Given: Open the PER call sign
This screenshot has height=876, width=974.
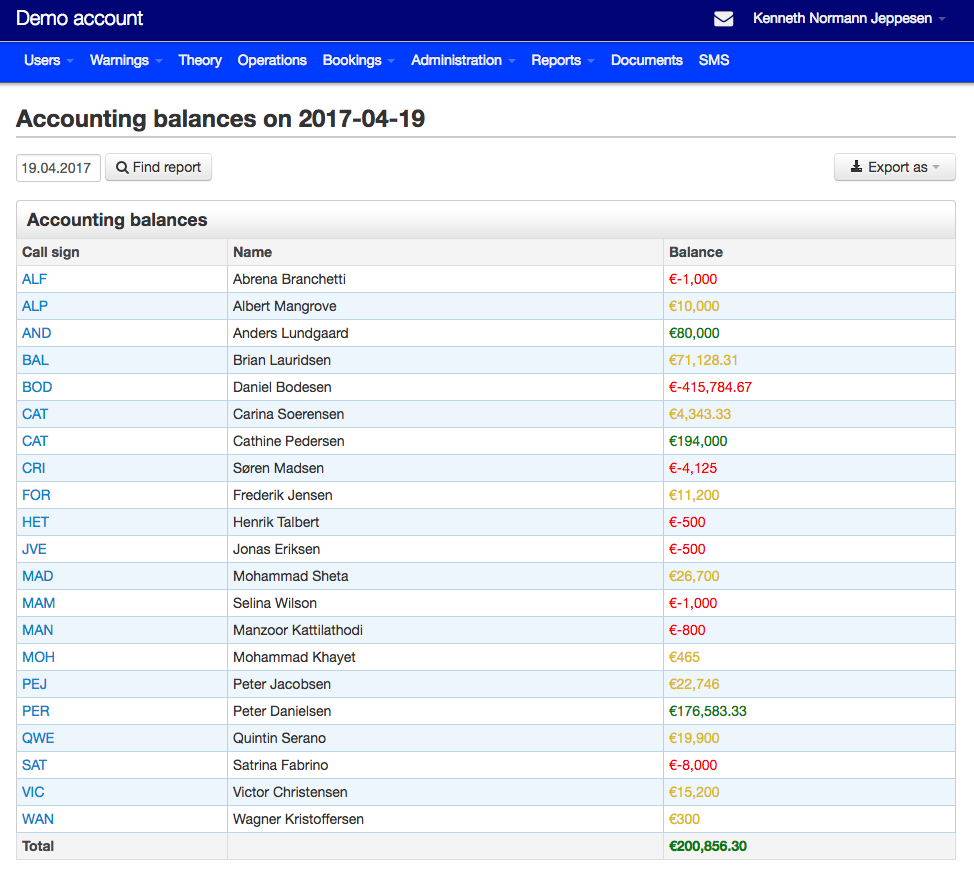Looking at the screenshot, I should pos(35,711).
